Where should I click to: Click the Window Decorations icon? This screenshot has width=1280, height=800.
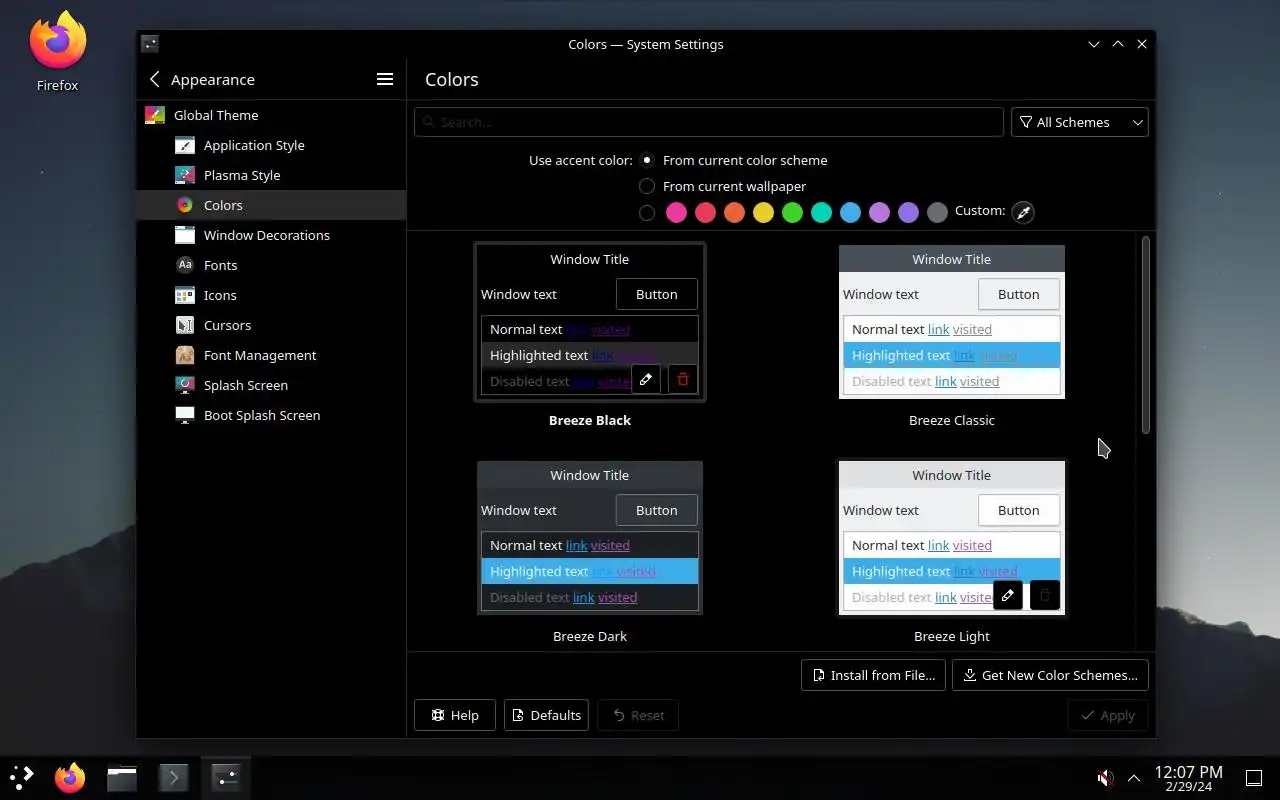[x=185, y=235]
